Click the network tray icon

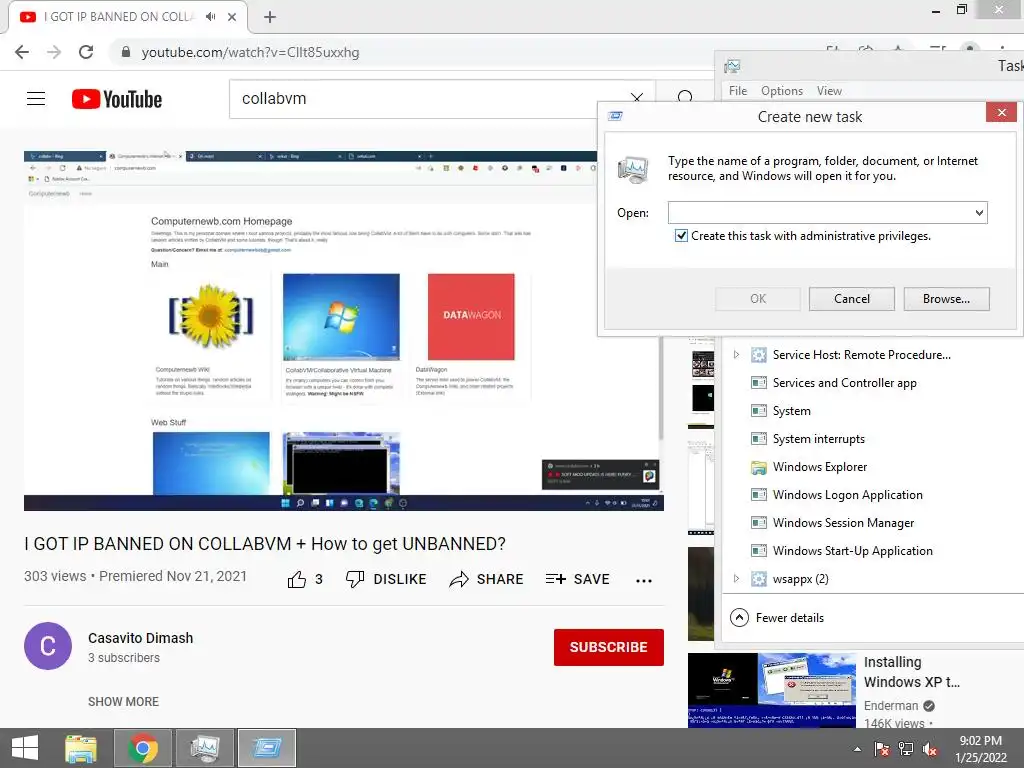906,749
